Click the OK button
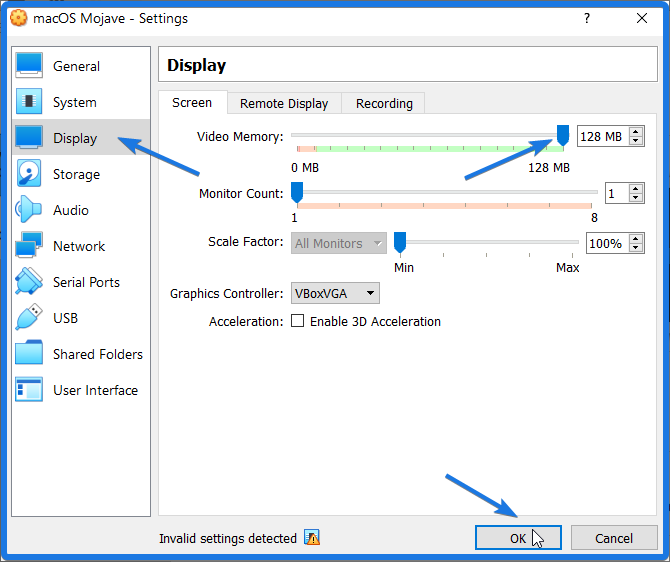The image size is (670, 562). (x=518, y=538)
